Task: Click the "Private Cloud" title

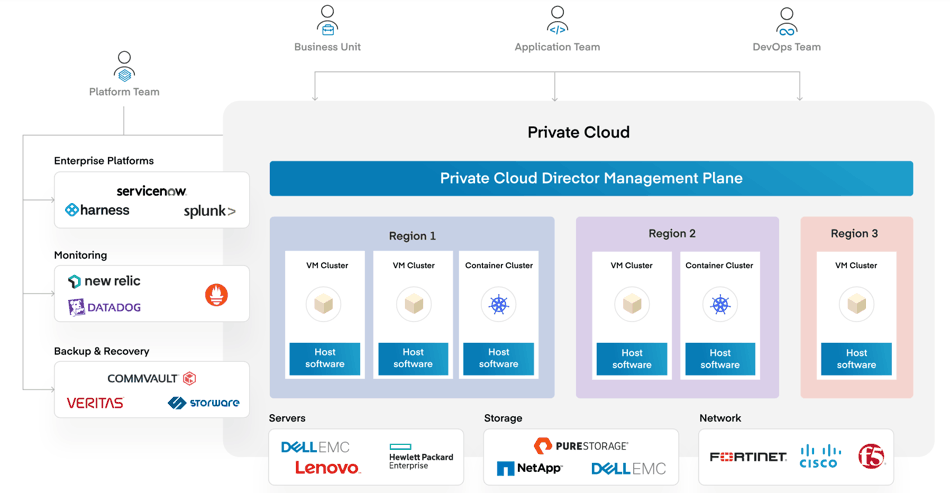Action: point(579,132)
